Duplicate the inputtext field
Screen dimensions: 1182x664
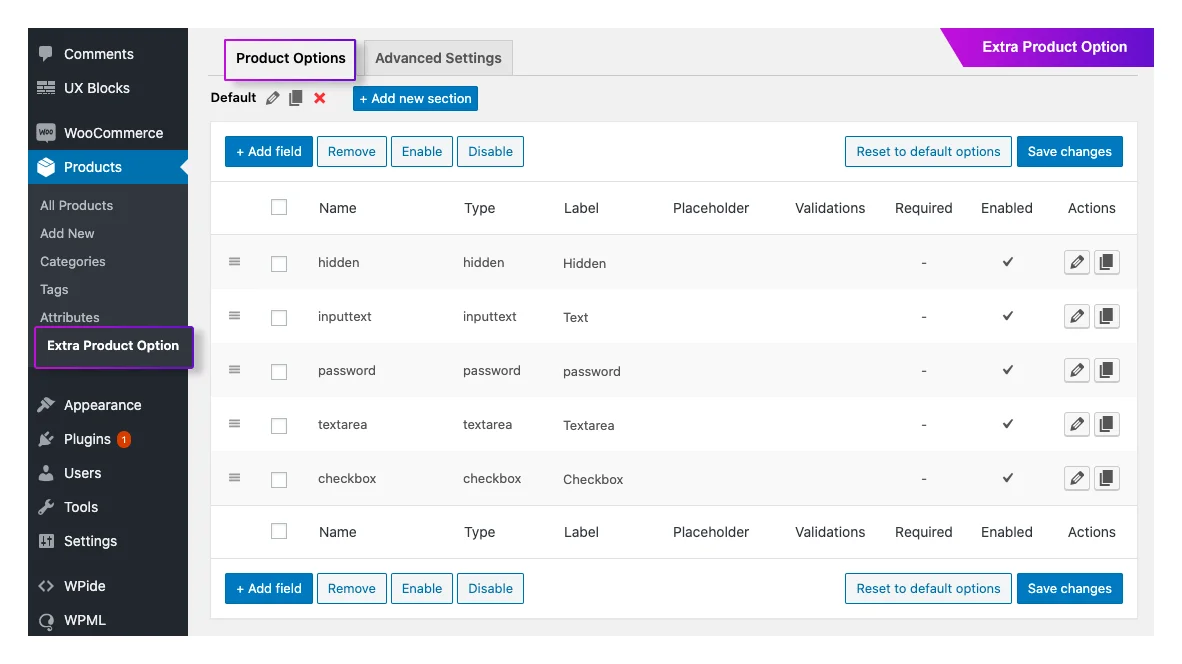click(x=1107, y=316)
